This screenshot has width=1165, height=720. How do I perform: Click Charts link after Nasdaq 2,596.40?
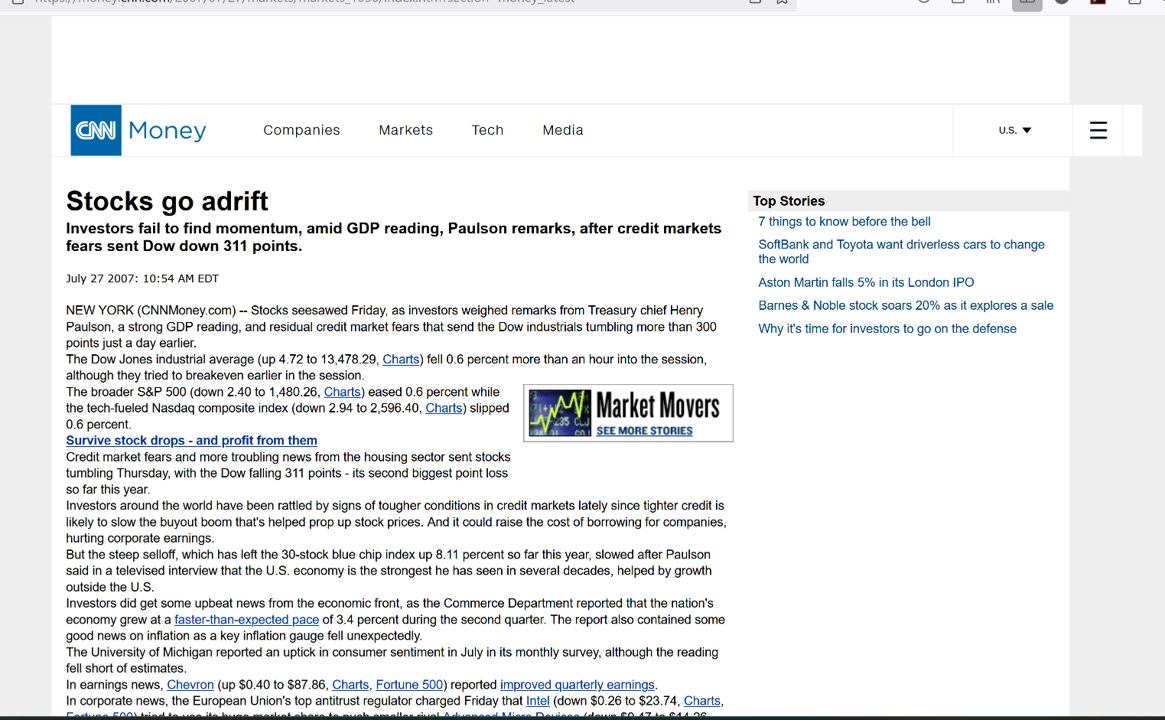[x=444, y=409]
